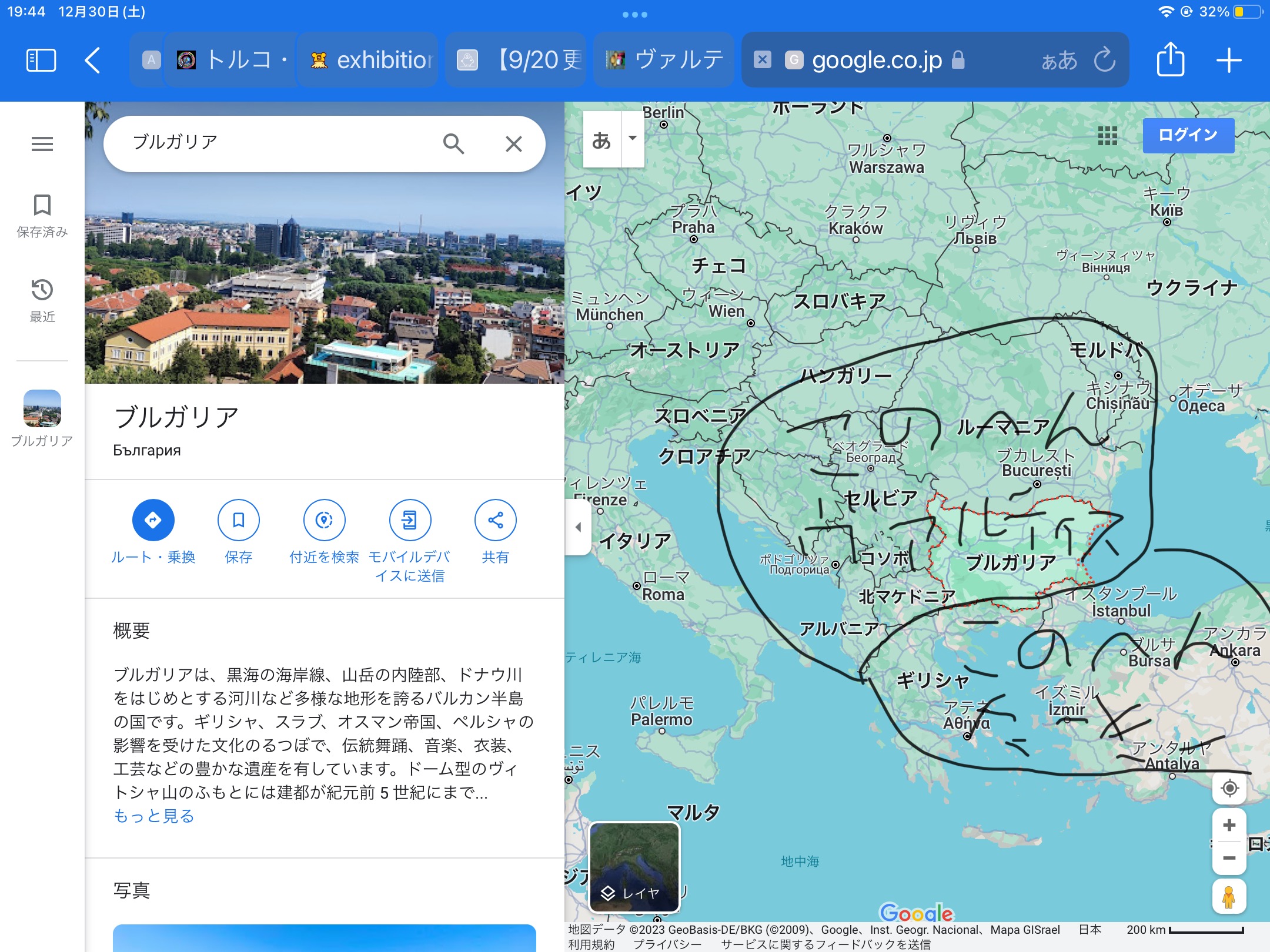Click the あ input tool button

pos(601,139)
